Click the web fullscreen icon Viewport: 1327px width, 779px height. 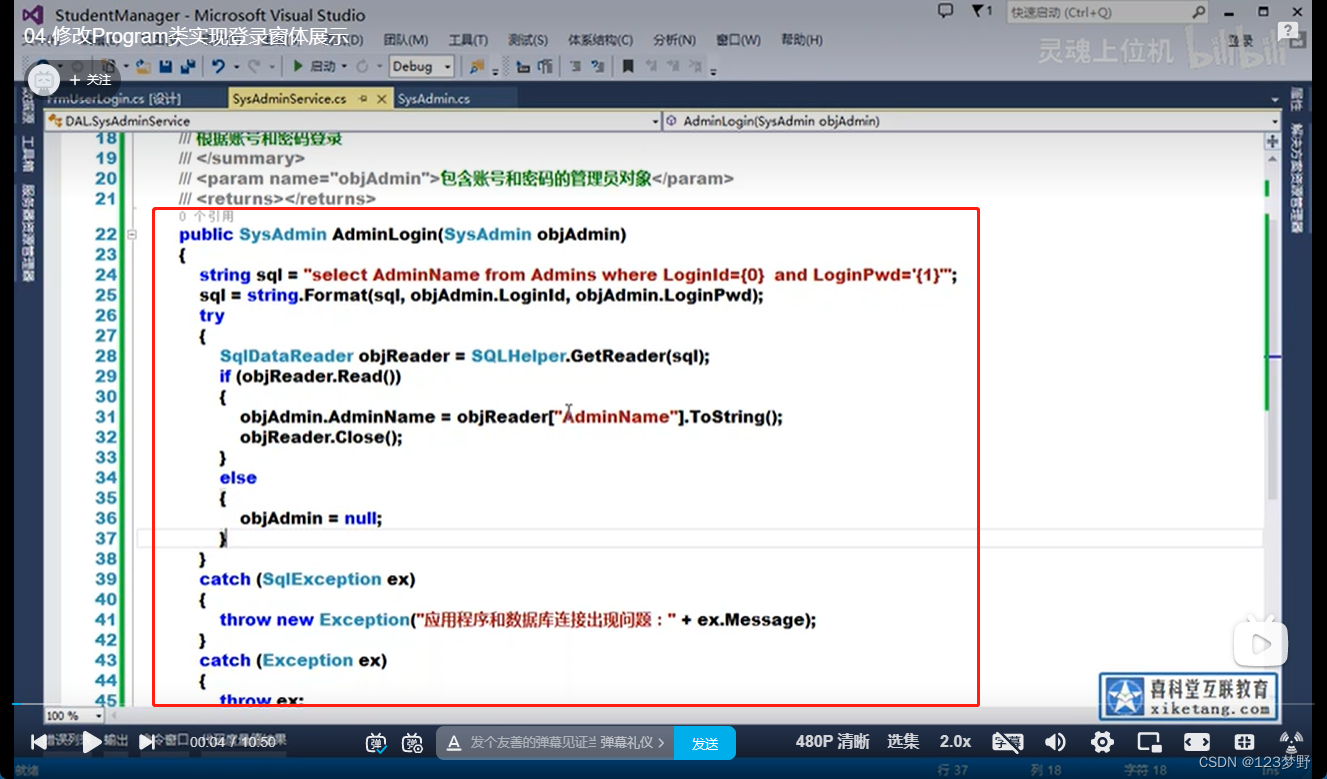tap(1244, 742)
